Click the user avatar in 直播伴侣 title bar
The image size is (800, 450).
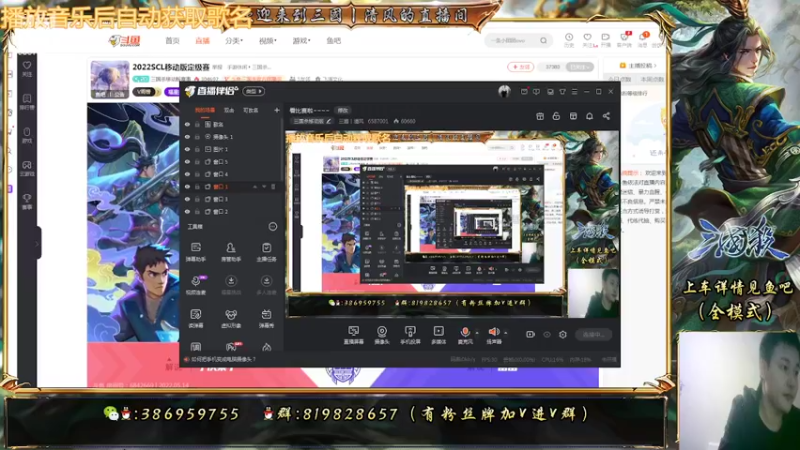pyautogui.click(x=504, y=91)
